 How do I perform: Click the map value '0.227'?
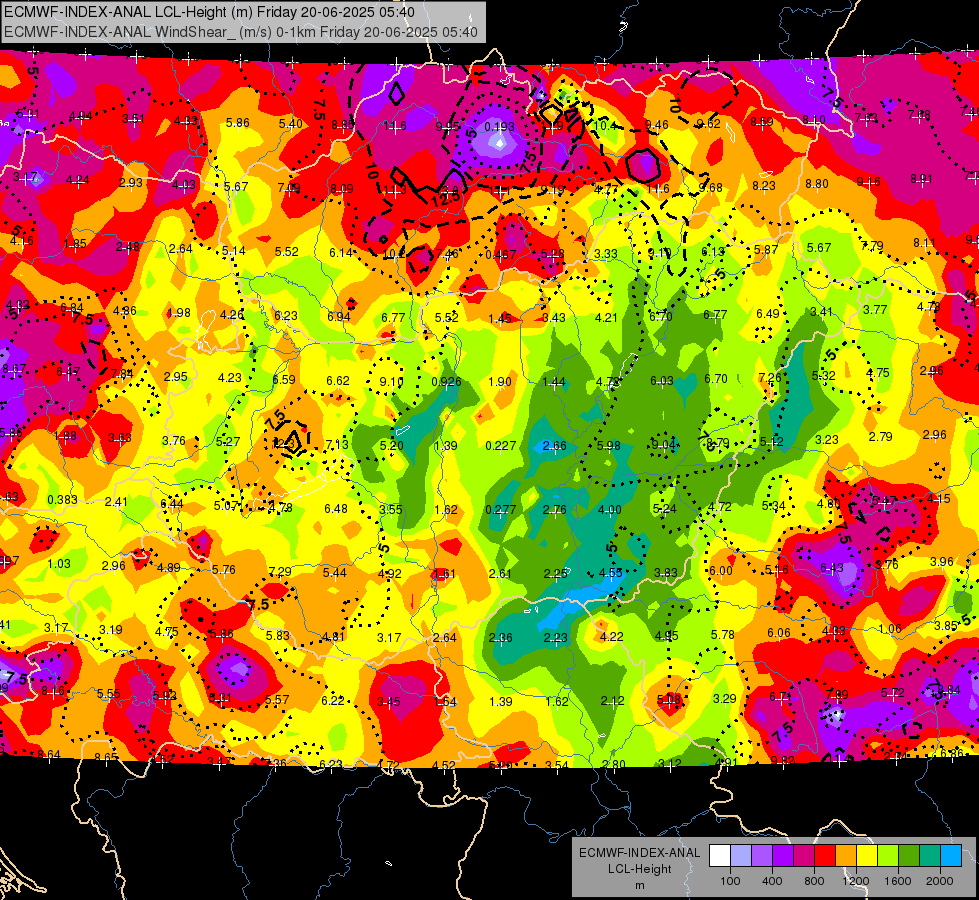pos(501,445)
